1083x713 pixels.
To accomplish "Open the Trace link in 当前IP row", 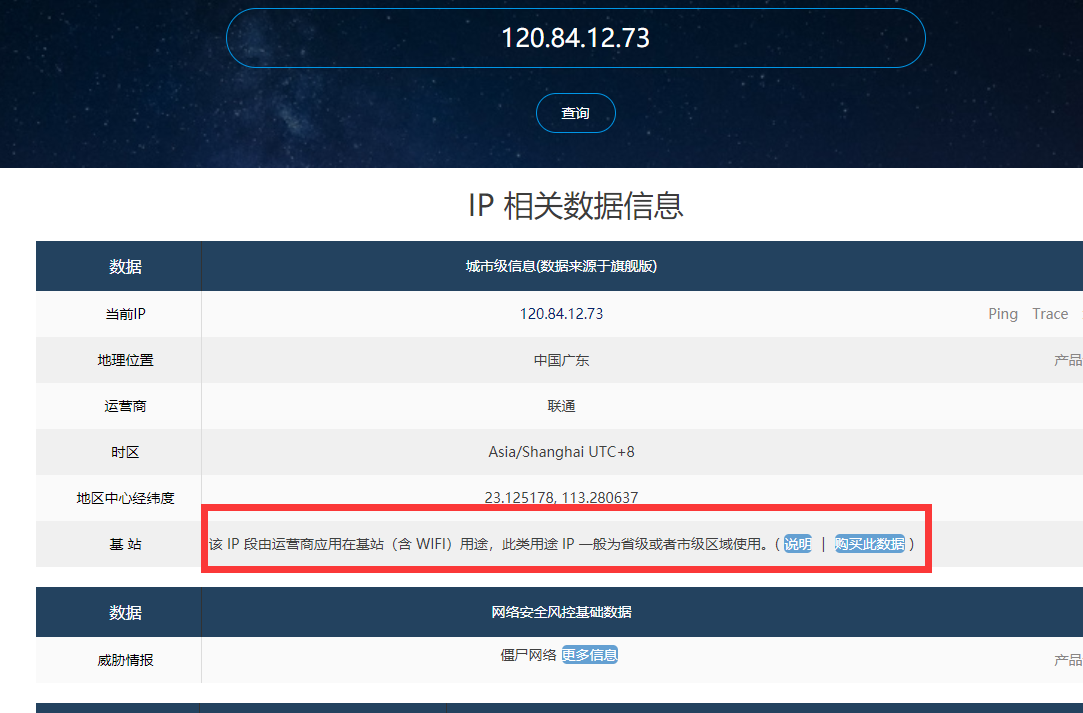I will 1050,314.
